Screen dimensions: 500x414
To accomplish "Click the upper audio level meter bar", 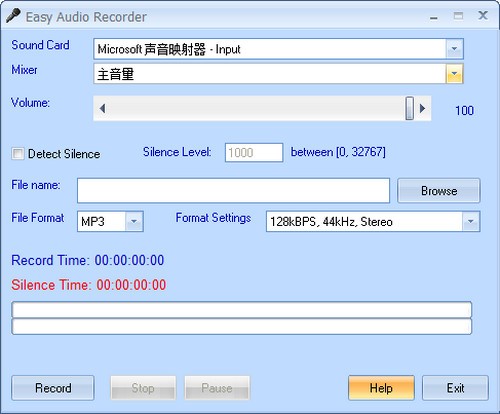I will (242, 310).
